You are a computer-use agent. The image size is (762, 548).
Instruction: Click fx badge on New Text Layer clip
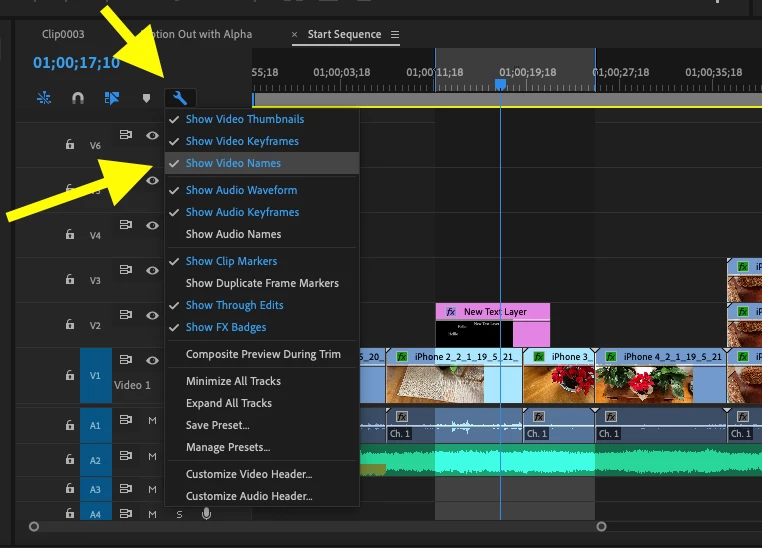[x=451, y=312]
